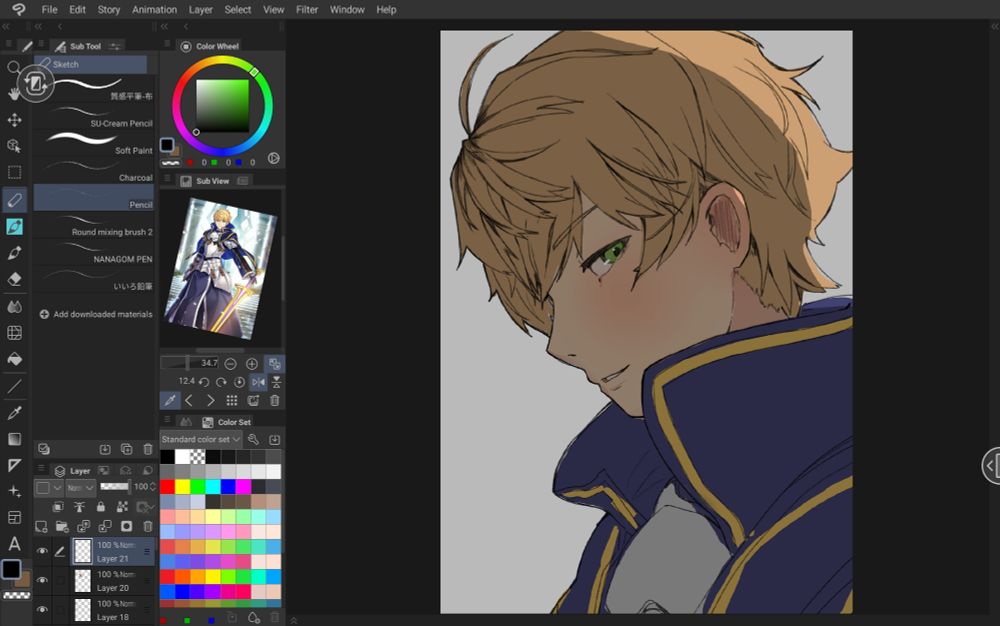
Task: Click the floating swap-device round button
Action: (35, 84)
